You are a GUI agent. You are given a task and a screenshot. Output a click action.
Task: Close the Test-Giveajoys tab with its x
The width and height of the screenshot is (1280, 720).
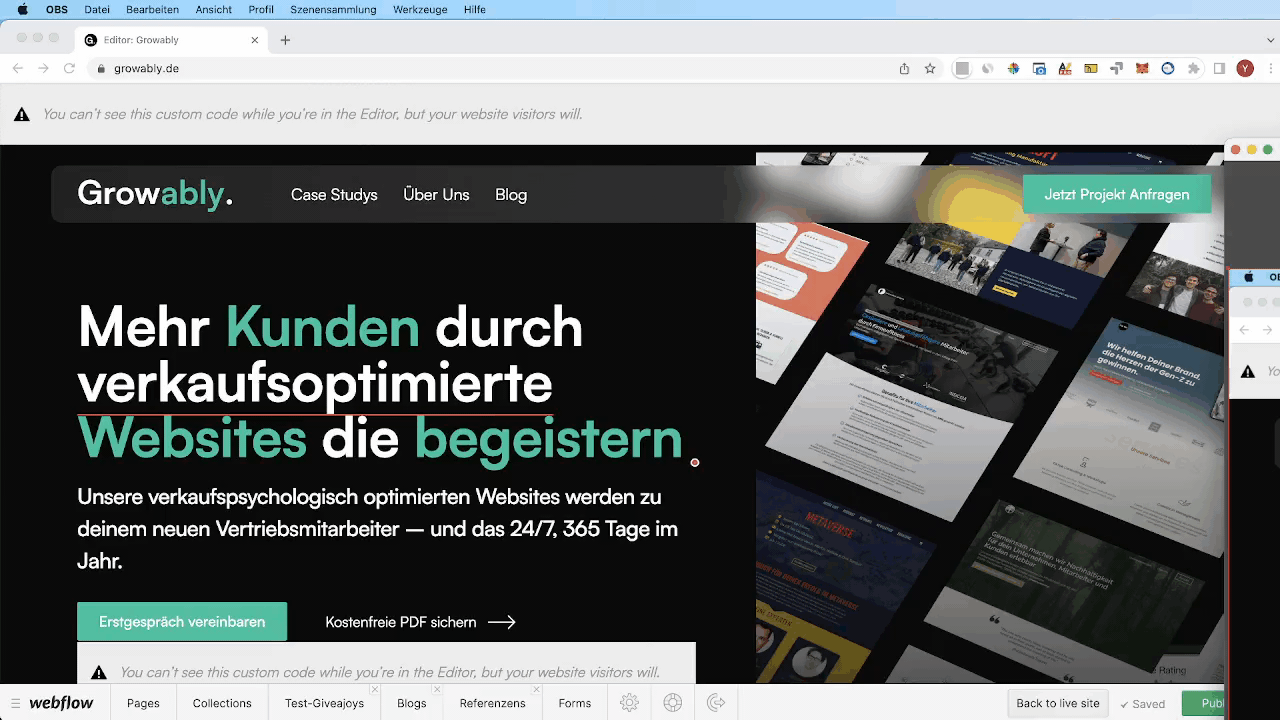[375, 690]
